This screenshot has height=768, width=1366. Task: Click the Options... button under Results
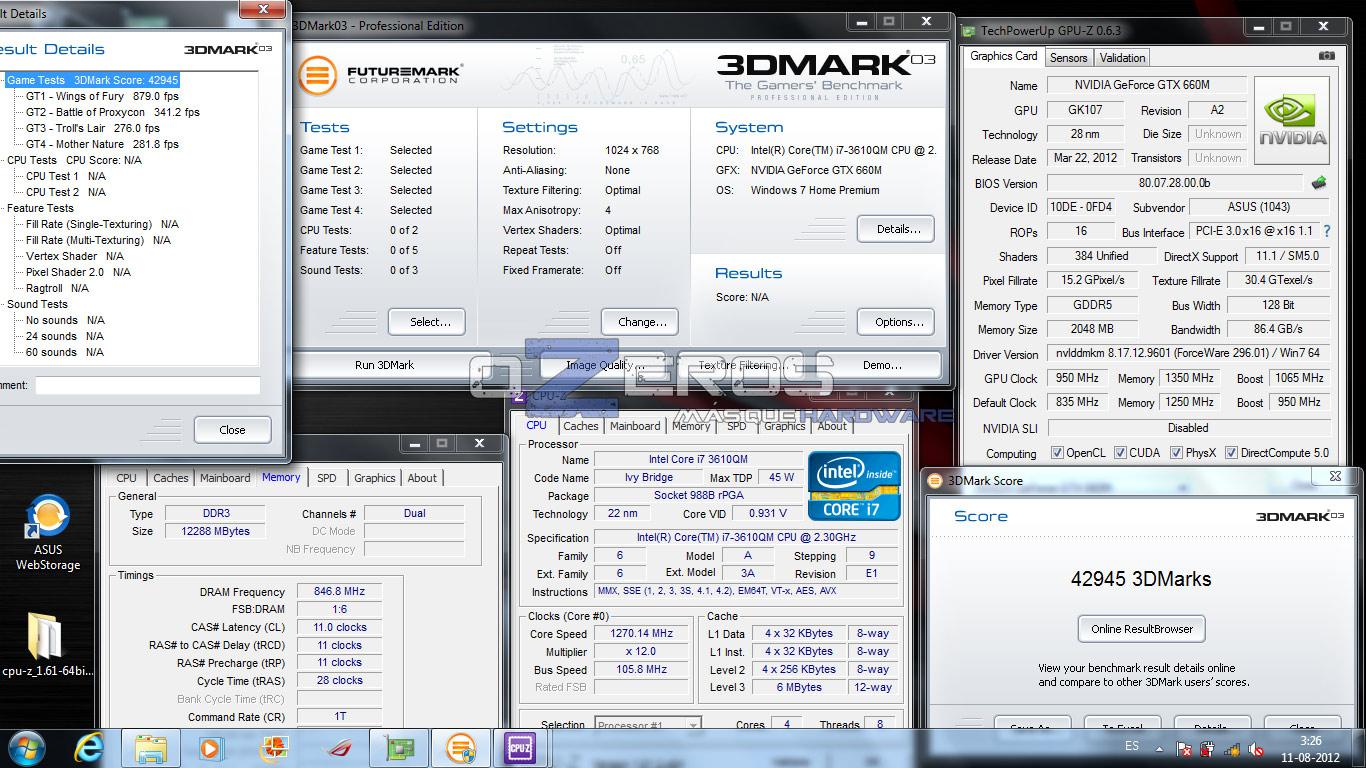coord(898,322)
